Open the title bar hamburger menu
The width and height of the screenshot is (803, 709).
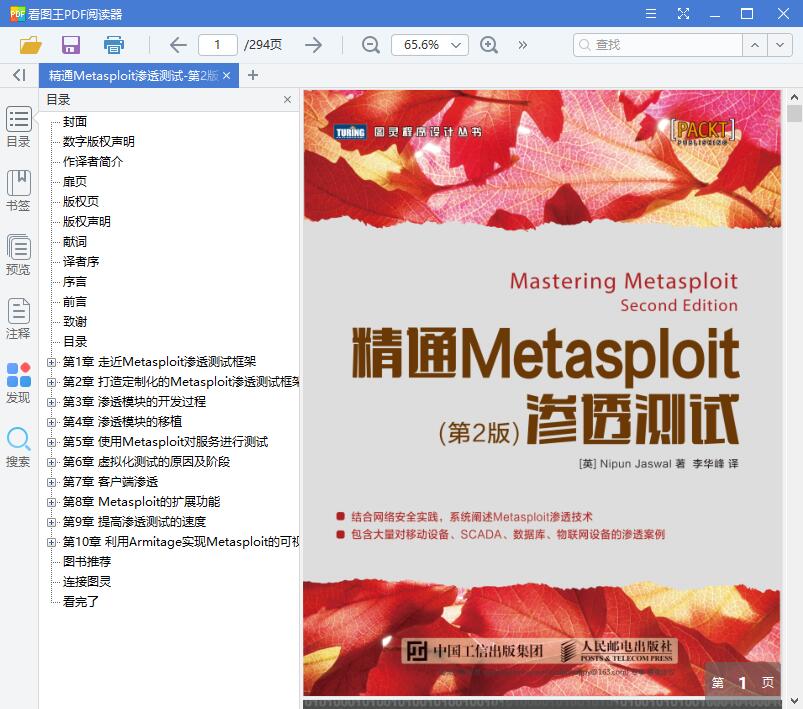tap(651, 14)
